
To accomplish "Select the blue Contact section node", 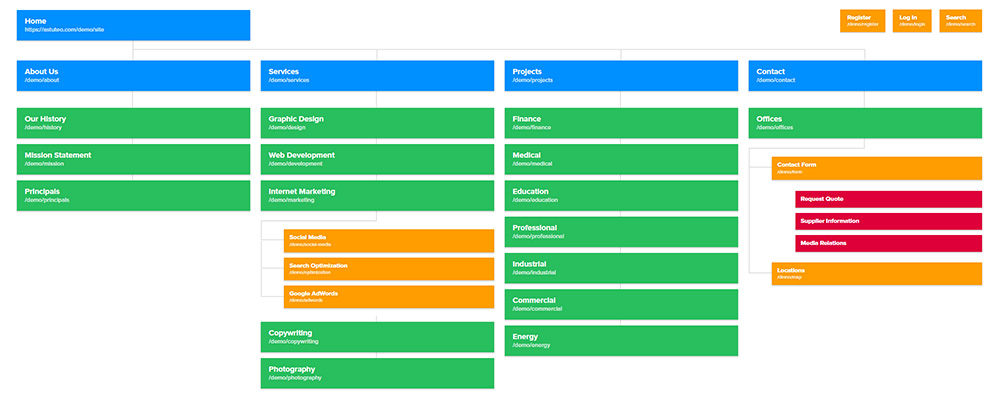I will pyautogui.click(x=865, y=75).
